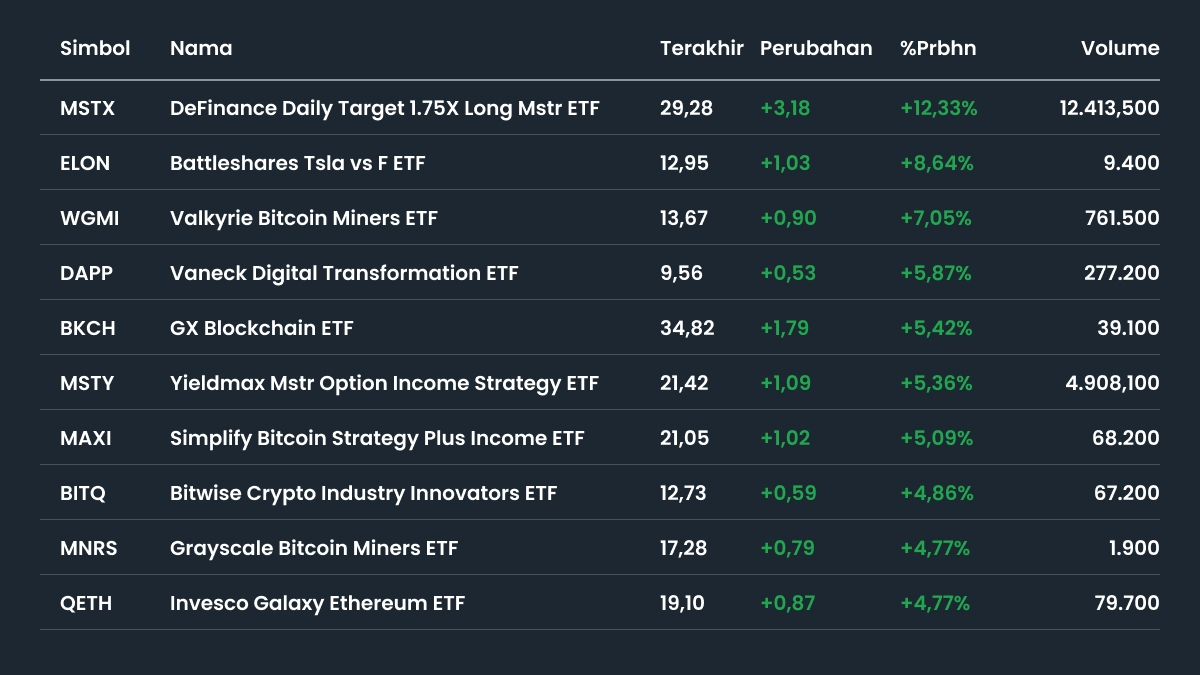This screenshot has height=675, width=1200.
Task: Click the BITQ ticker symbol
Action: point(83,493)
